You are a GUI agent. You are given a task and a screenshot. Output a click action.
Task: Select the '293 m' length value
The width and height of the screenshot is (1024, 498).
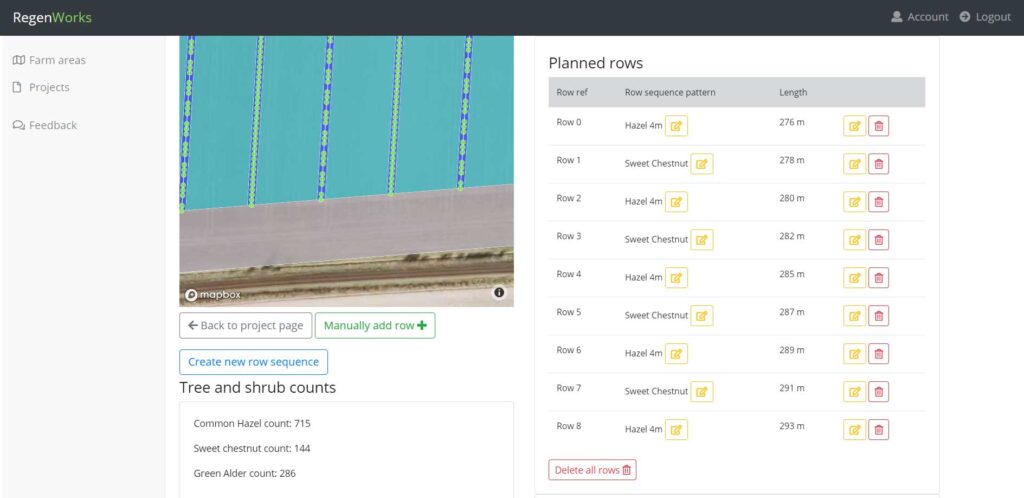pyautogui.click(x=792, y=426)
